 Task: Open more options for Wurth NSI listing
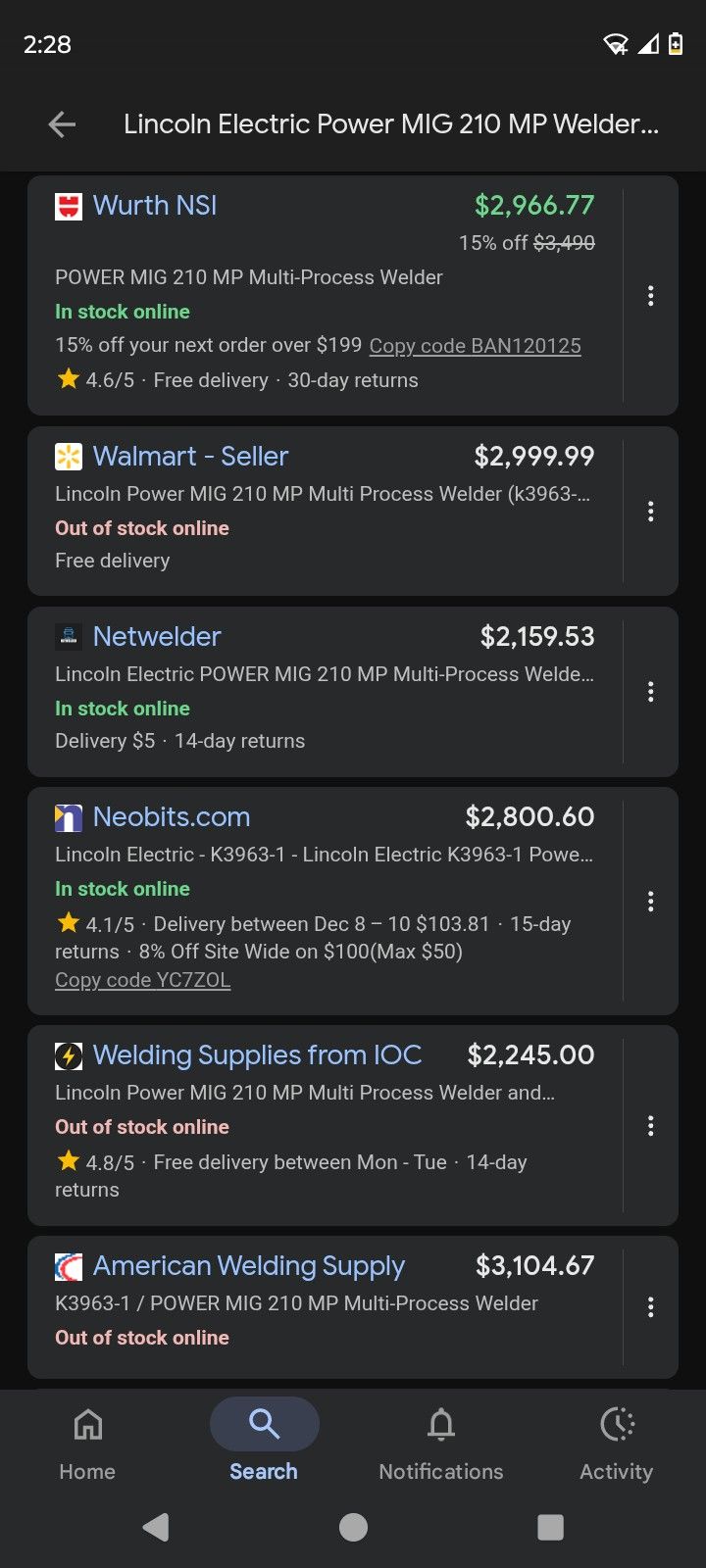click(x=650, y=296)
